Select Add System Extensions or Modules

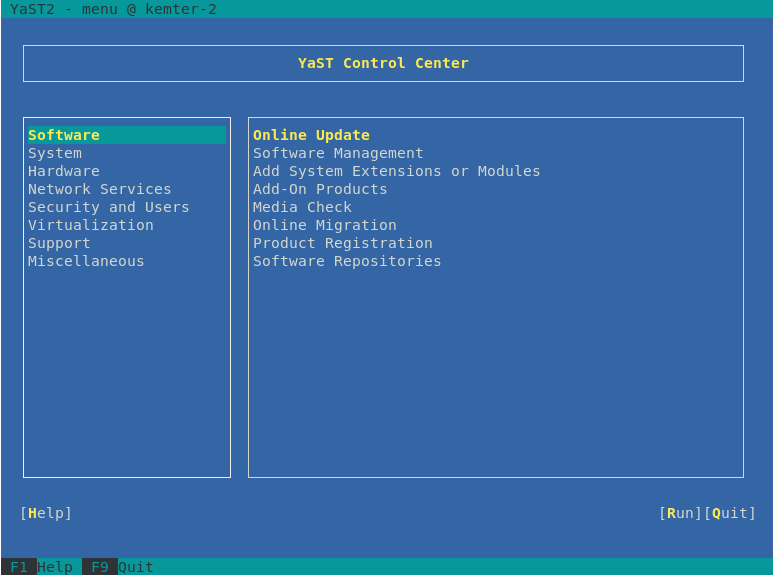point(396,171)
